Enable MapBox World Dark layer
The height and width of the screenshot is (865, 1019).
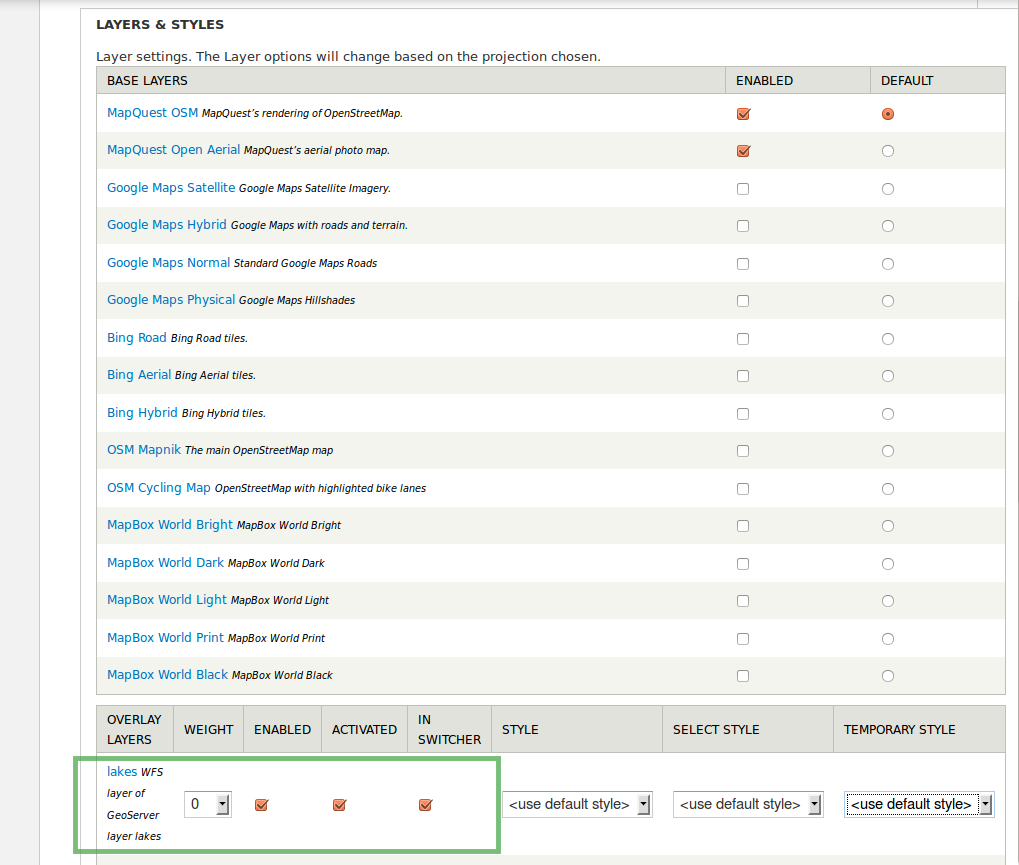click(742, 564)
